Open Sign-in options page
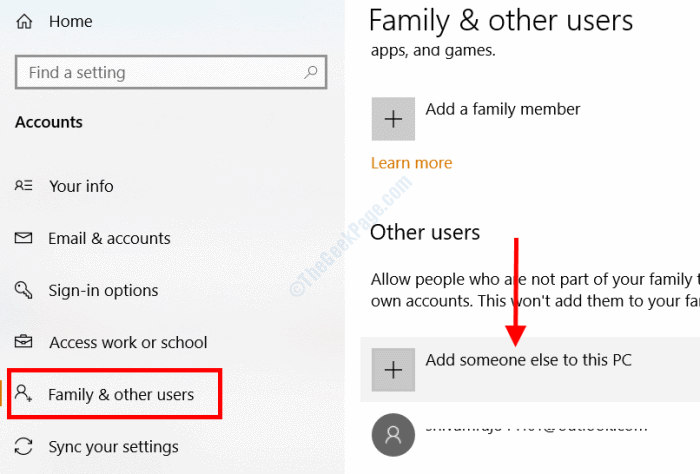 click(103, 291)
